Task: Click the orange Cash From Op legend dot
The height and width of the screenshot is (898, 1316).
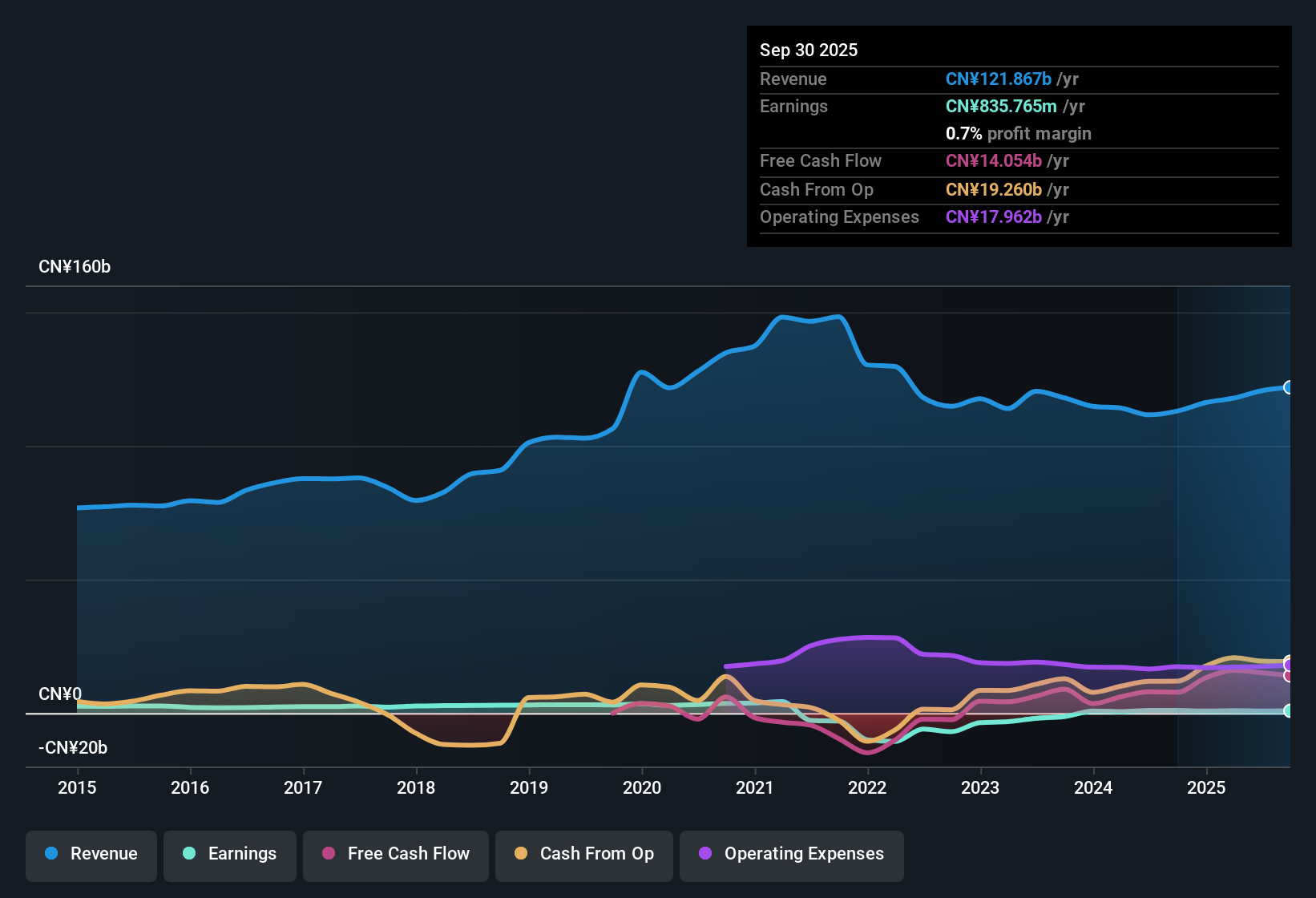Action: [x=521, y=854]
